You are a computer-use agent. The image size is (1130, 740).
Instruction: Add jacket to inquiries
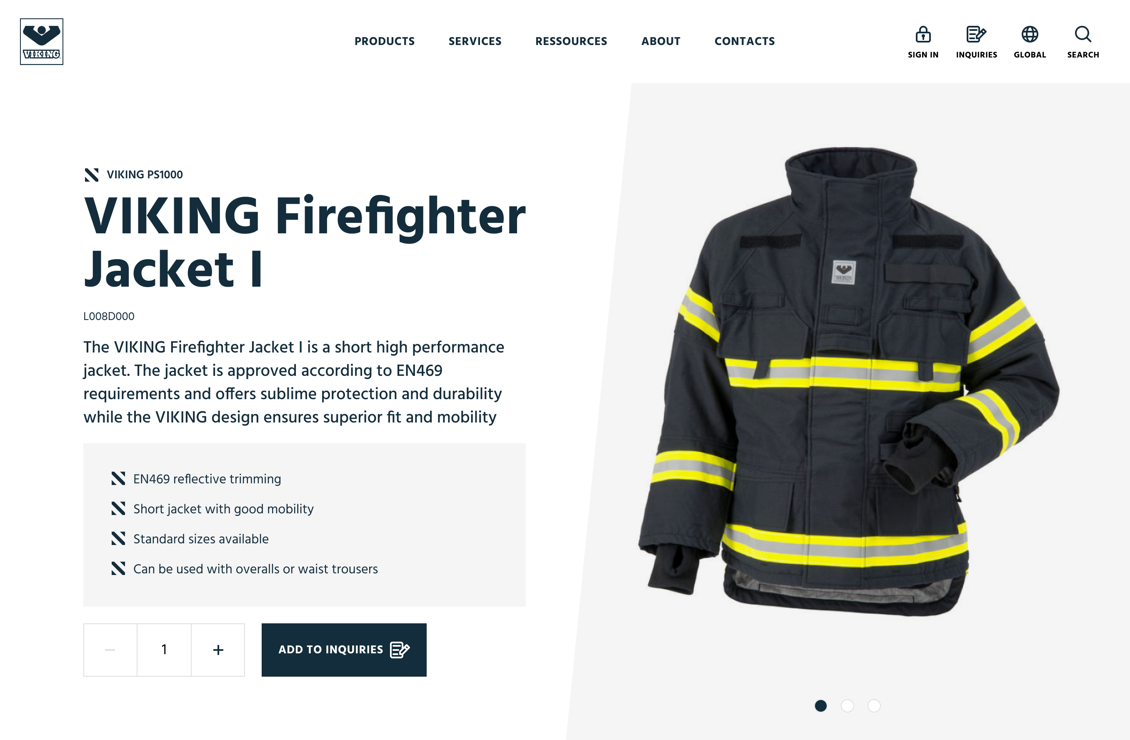[x=344, y=650]
